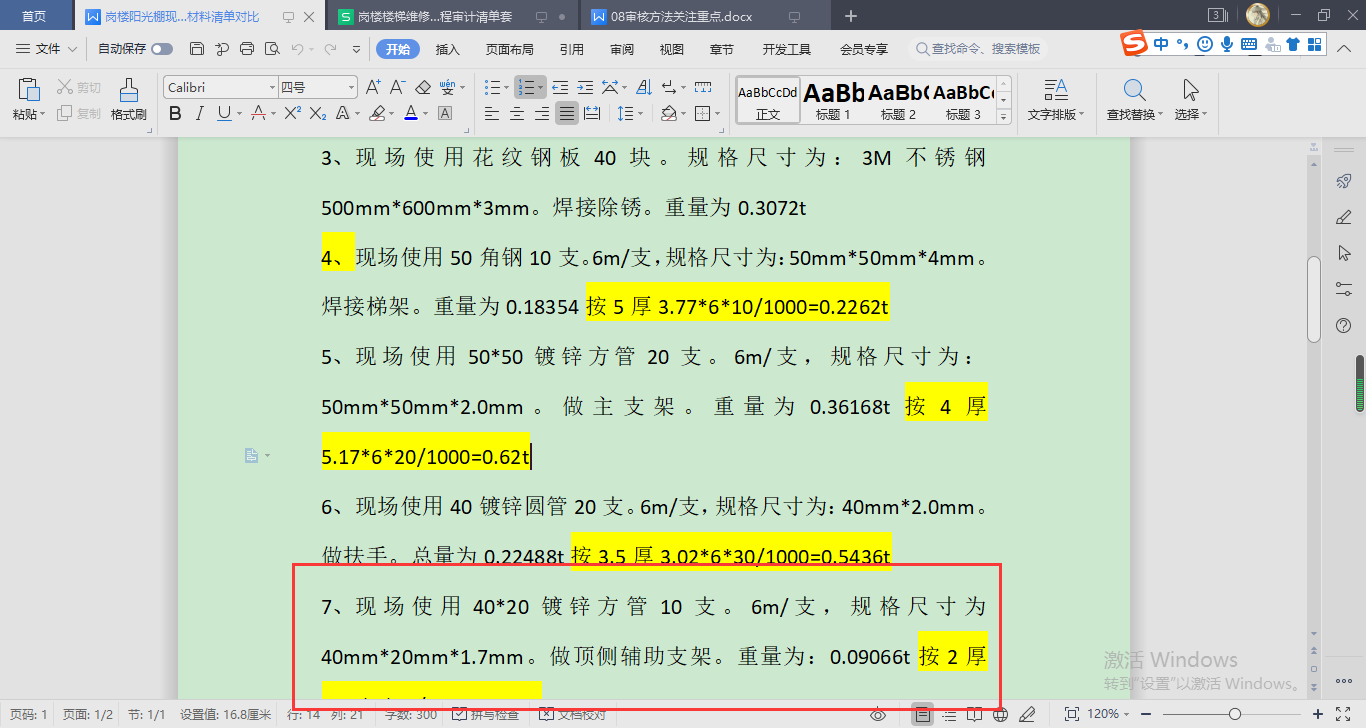This screenshot has height=728, width=1366.
Task: Open the font color dropdown arrow
Action: point(425,113)
